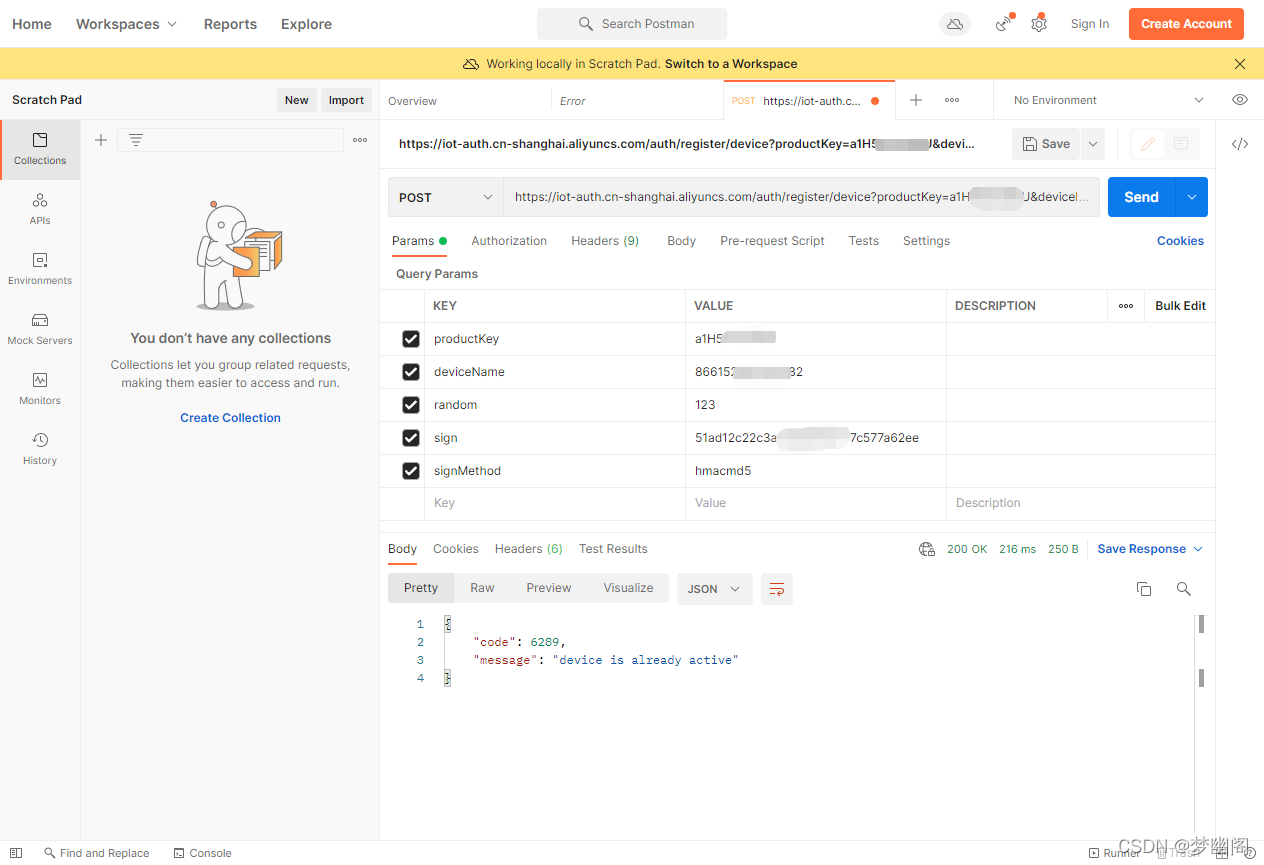Screen dimensions: 1264x865
Task: Click the Sign In link
Action: 1090,24
